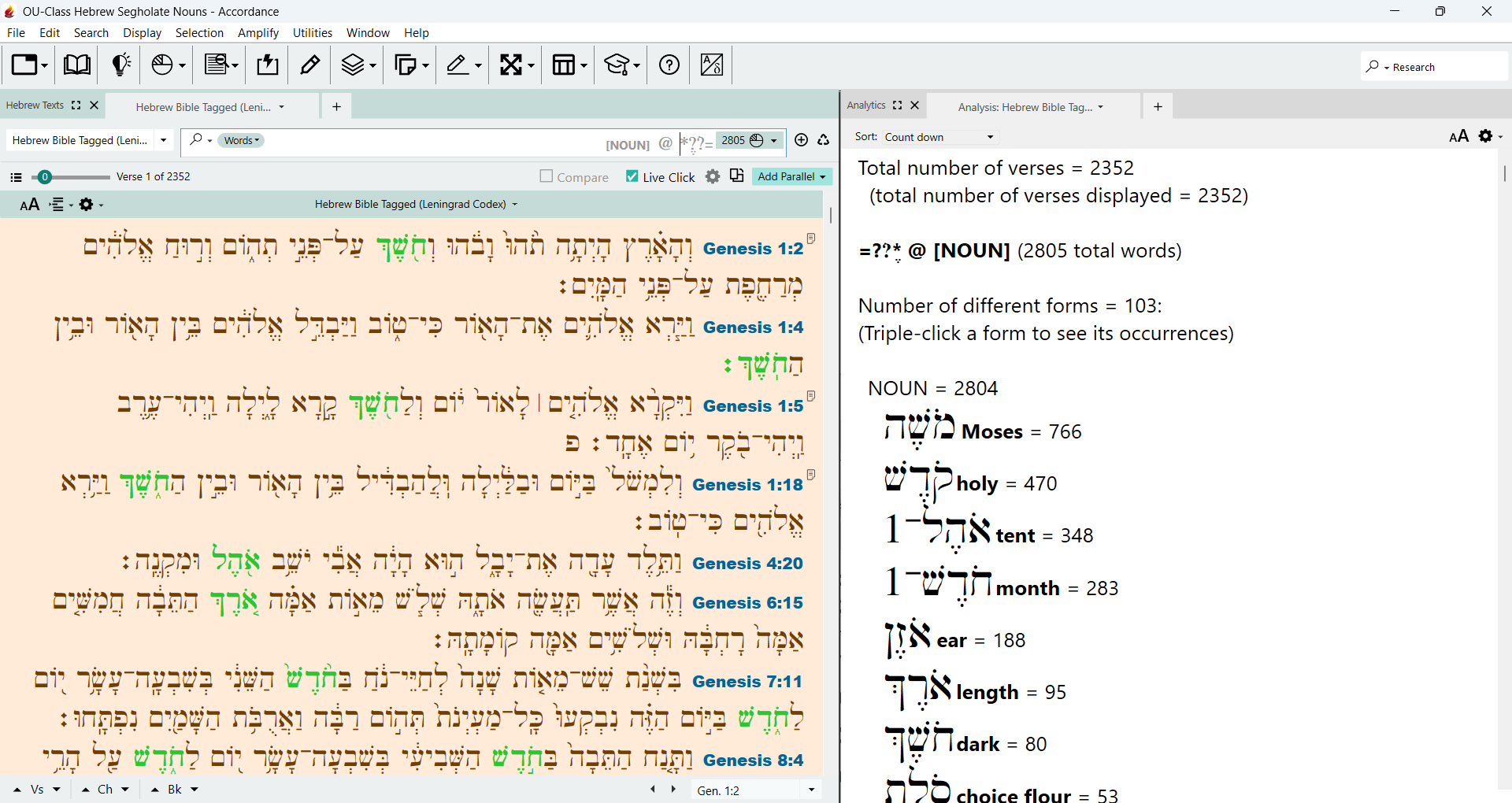Click the light bulb toolbar icon

click(x=120, y=65)
